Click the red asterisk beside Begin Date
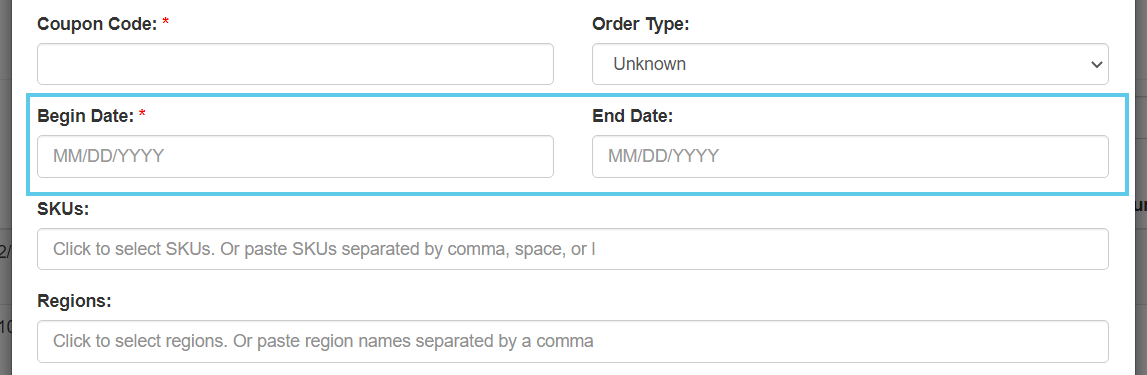 click(142, 113)
